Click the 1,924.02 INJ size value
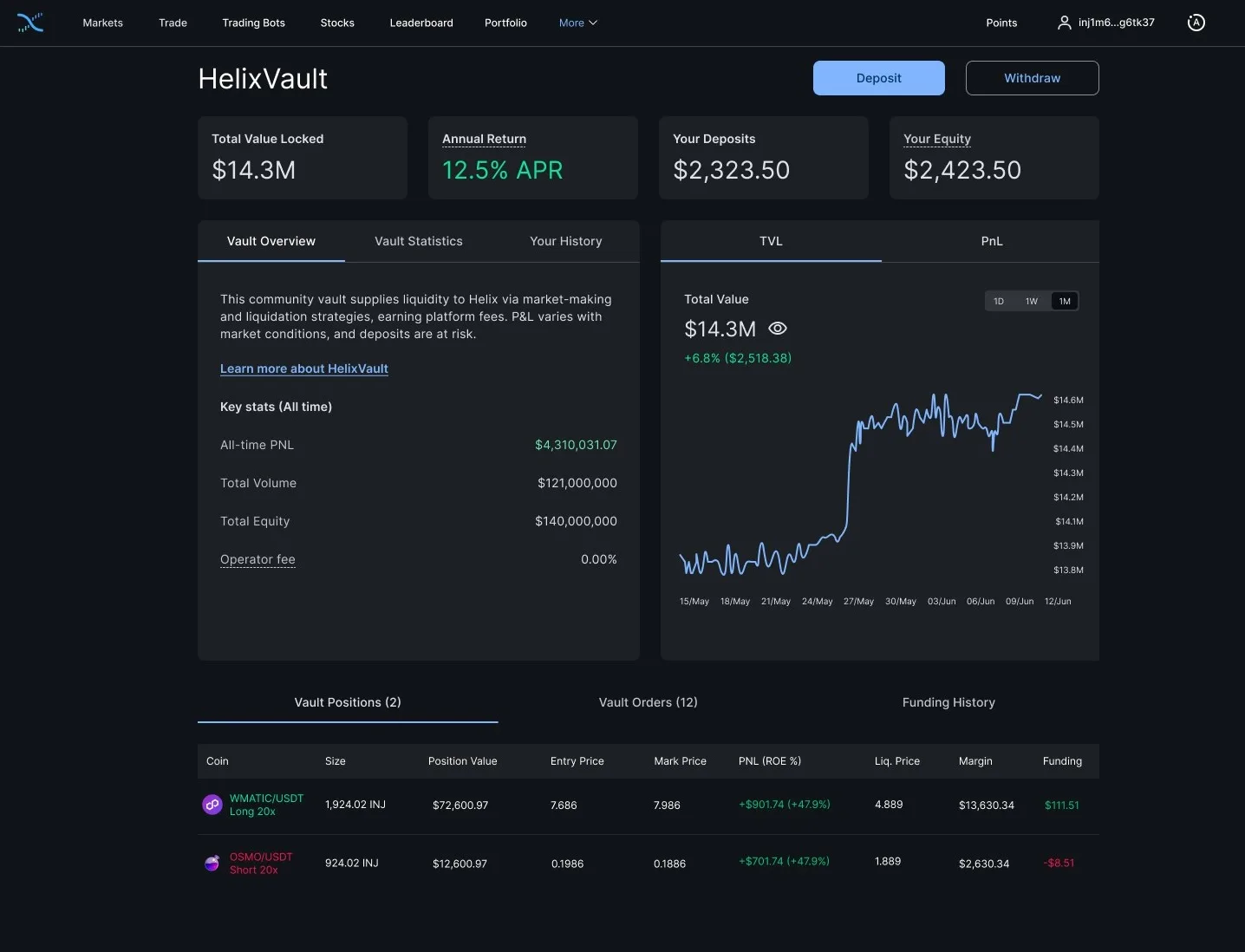This screenshot has width=1245, height=952. [x=355, y=805]
